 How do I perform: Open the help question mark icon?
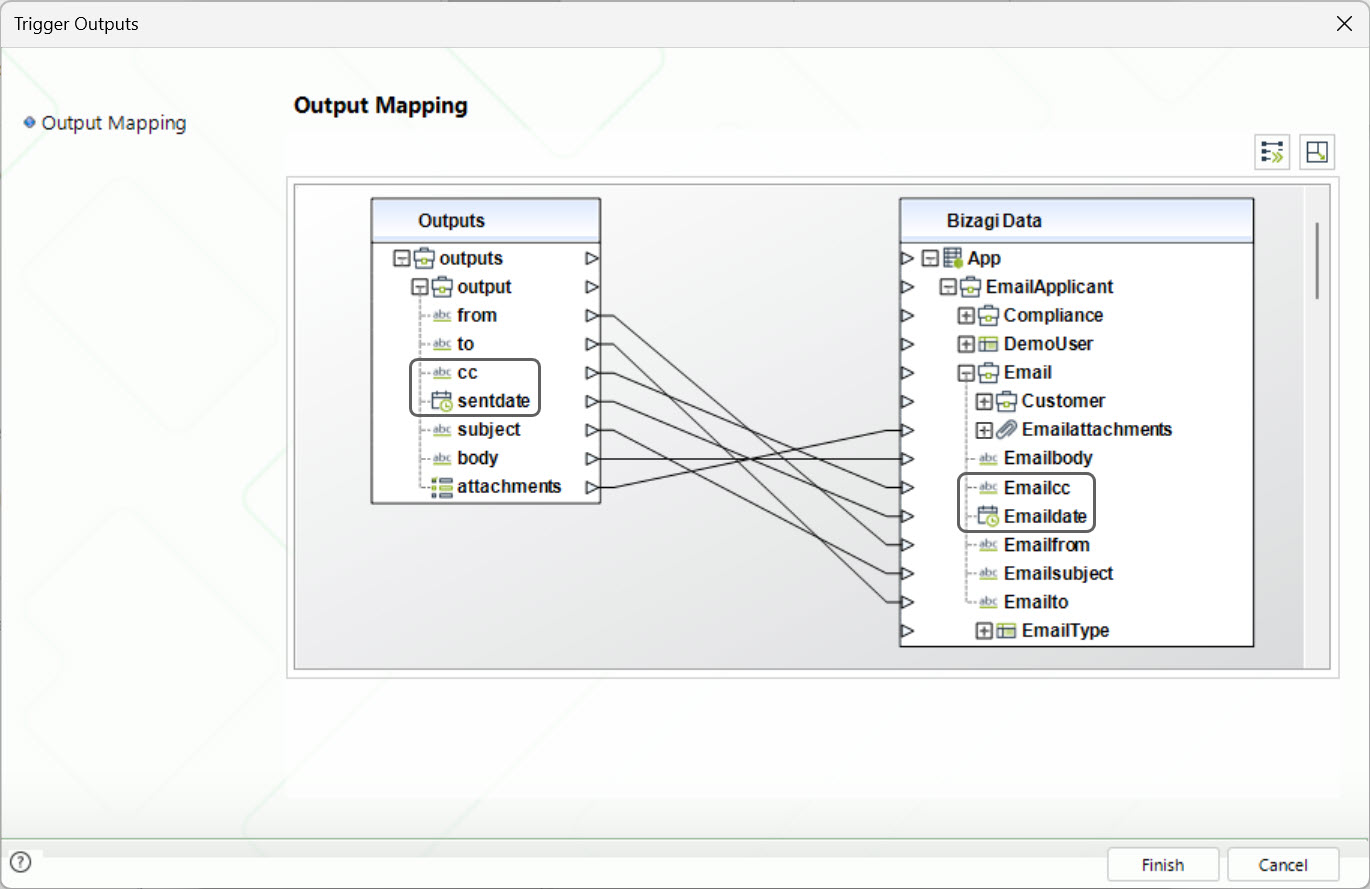pos(20,862)
